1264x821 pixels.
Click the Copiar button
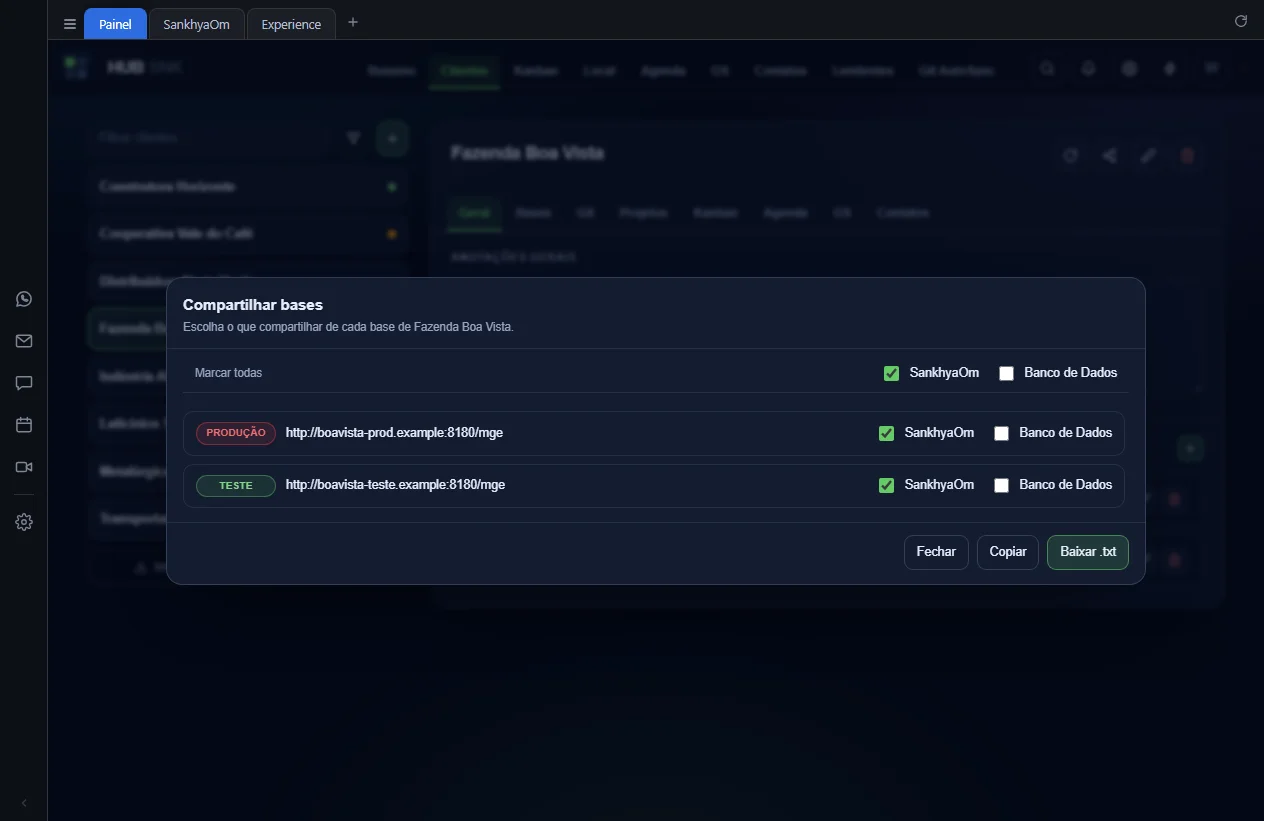[1008, 552]
